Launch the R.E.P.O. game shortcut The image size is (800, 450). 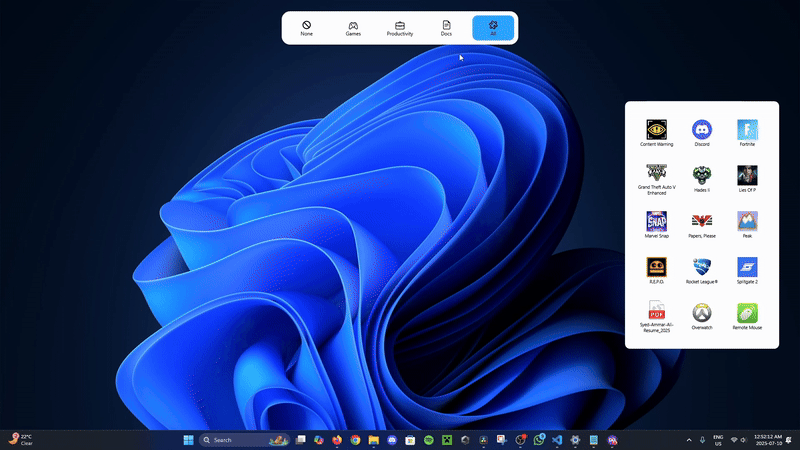(656, 268)
